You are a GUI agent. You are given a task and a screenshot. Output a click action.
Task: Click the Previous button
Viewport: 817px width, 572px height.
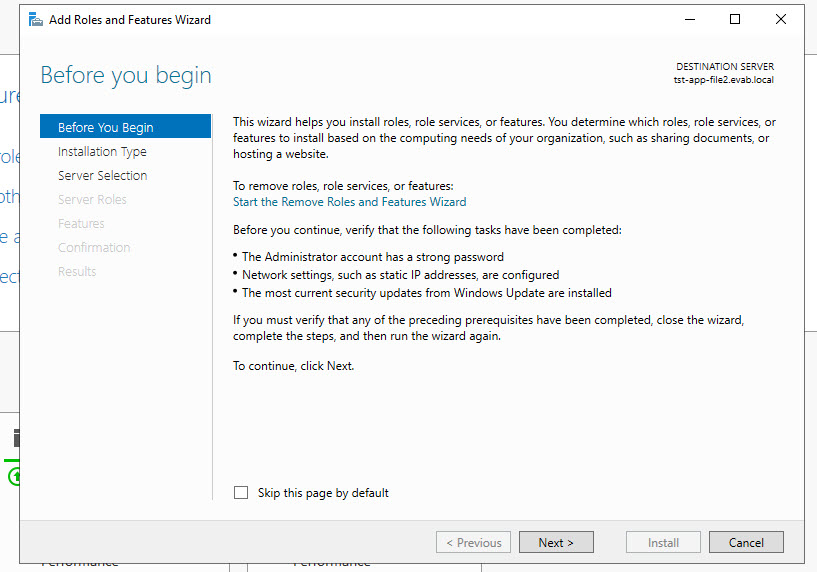coord(473,542)
